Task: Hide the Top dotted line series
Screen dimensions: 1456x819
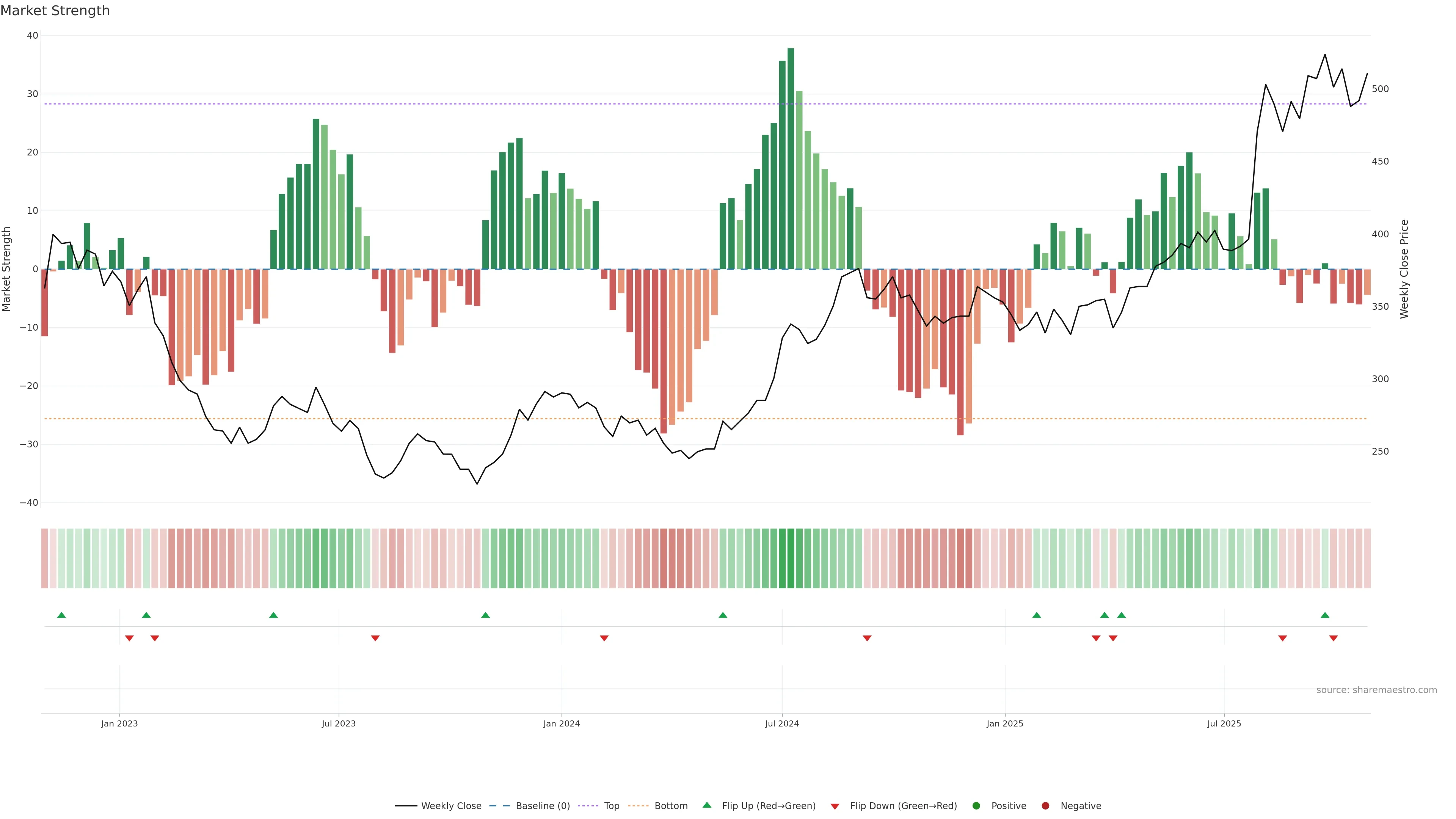Action: point(611,806)
